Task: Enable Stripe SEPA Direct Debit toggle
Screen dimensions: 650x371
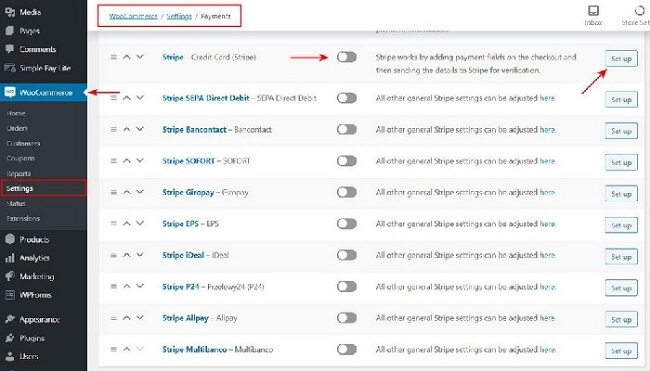Action: coord(347,98)
